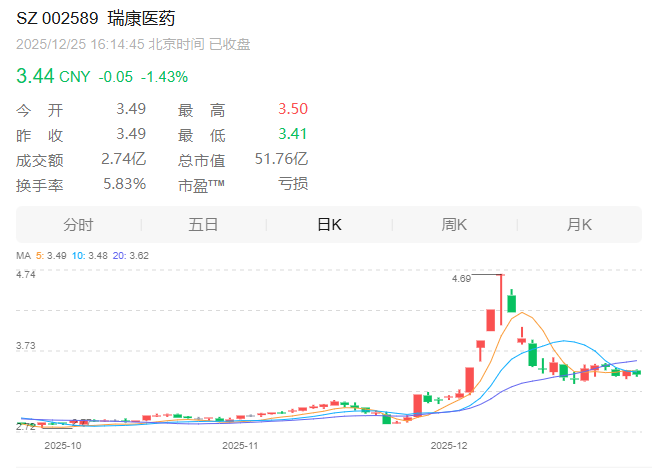
Task: Select the 日K daily candlestick tab
Action: pos(329,224)
